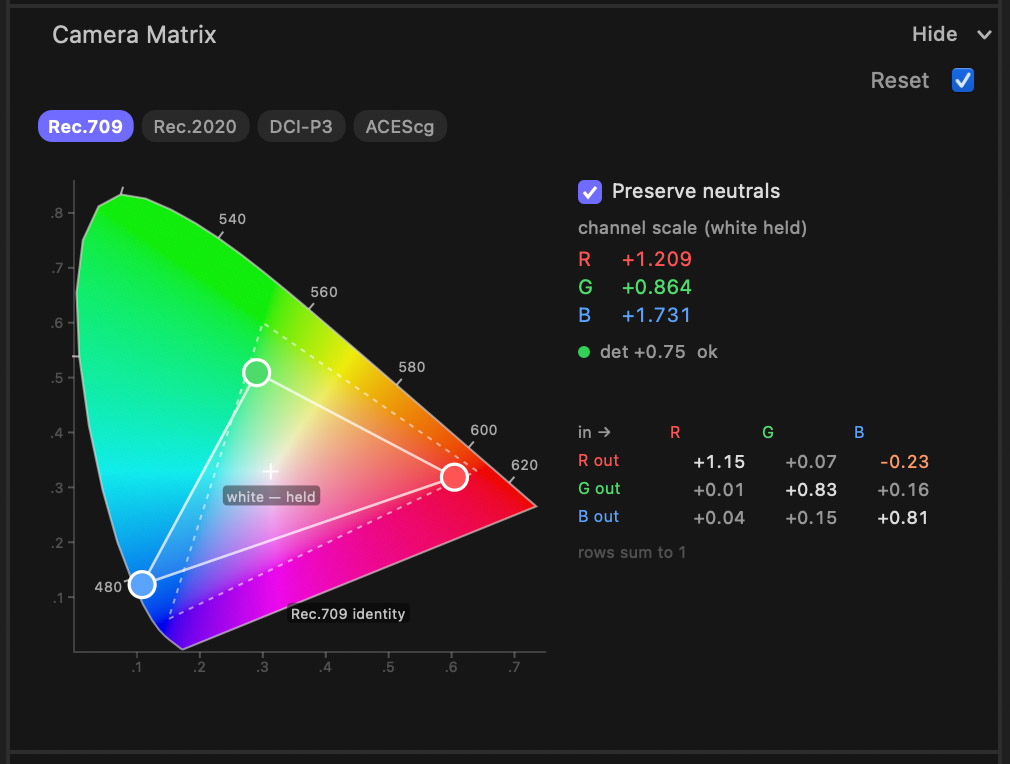Click matrix cell R out / B in -0.23
The height and width of the screenshot is (764, 1010).
point(904,462)
